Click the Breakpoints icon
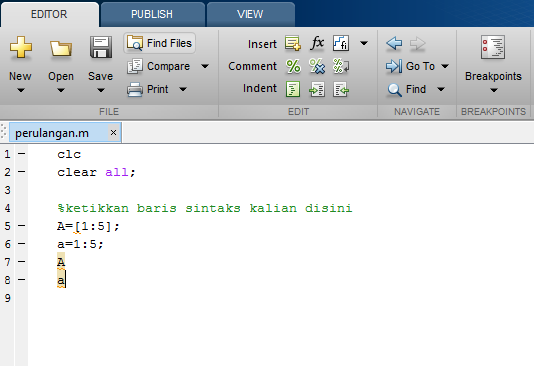The image size is (534, 366). (493, 47)
